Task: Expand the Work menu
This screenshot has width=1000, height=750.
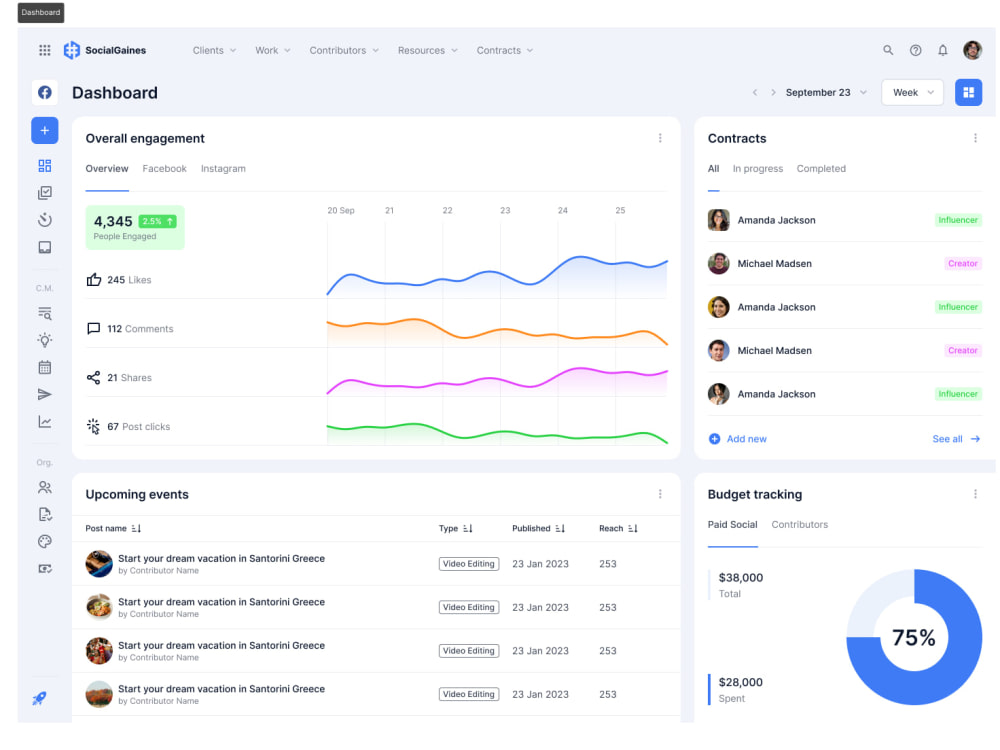Action: tap(273, 50)
